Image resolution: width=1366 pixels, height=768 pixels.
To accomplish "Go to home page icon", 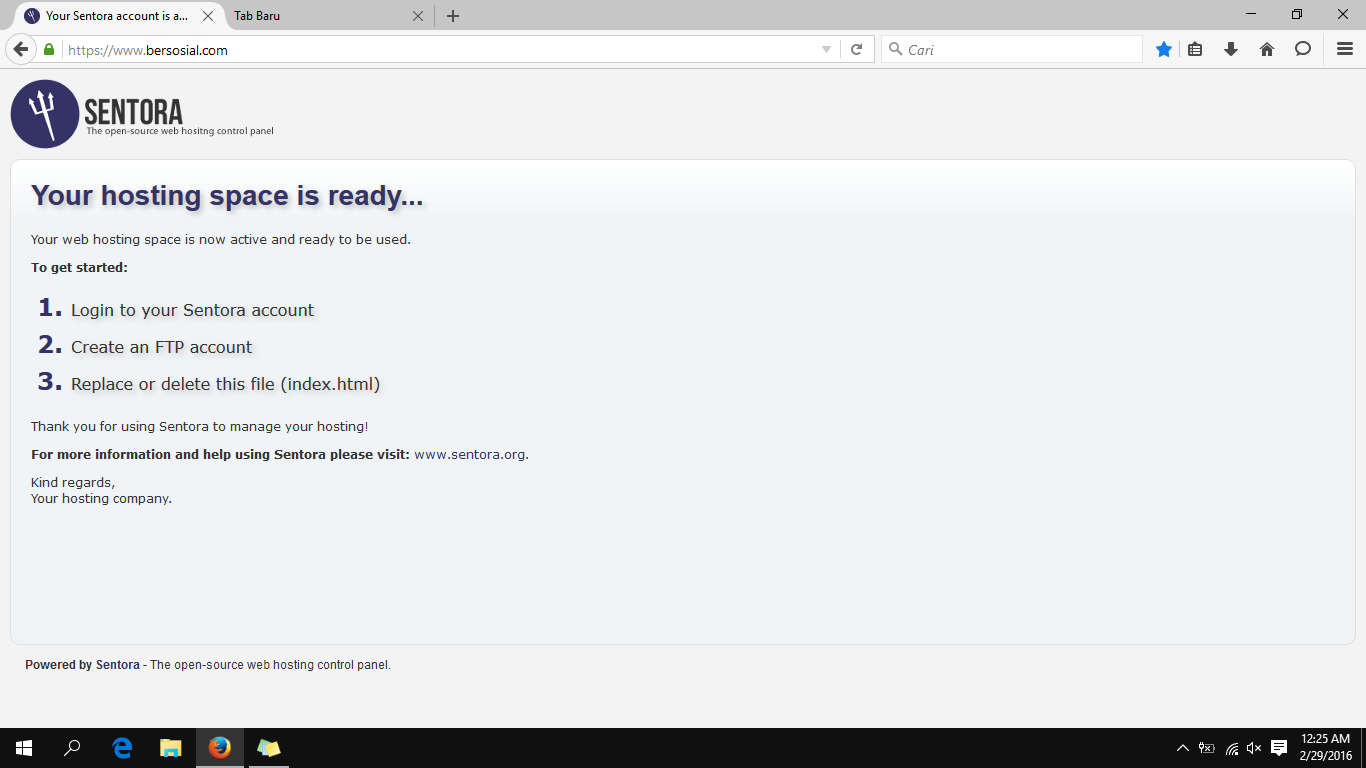I will (x=1267, y=49).
